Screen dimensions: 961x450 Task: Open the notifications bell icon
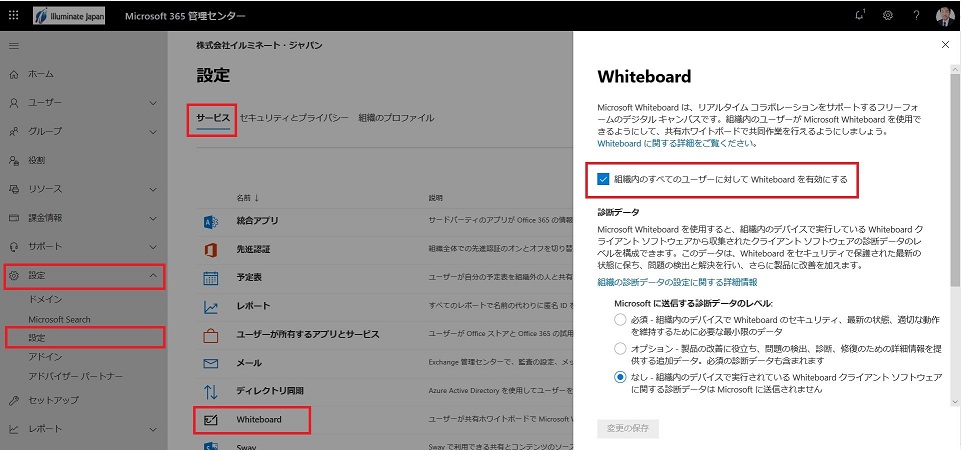coord(860,15)
